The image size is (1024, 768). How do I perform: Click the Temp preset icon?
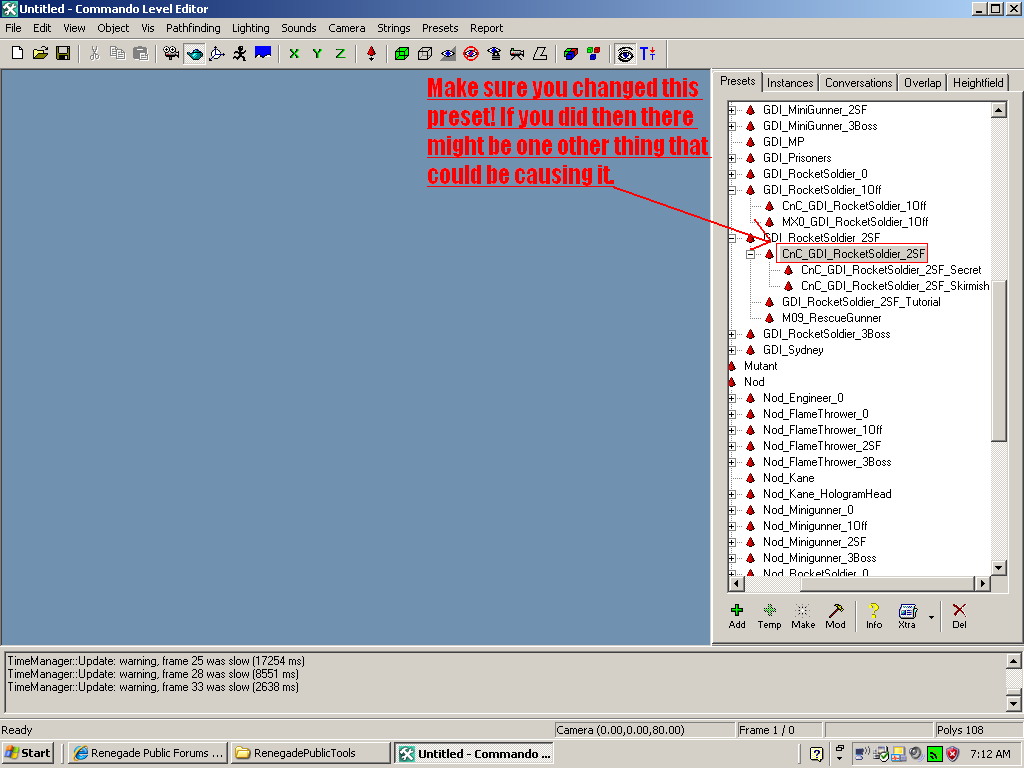[x=769, y=615]
